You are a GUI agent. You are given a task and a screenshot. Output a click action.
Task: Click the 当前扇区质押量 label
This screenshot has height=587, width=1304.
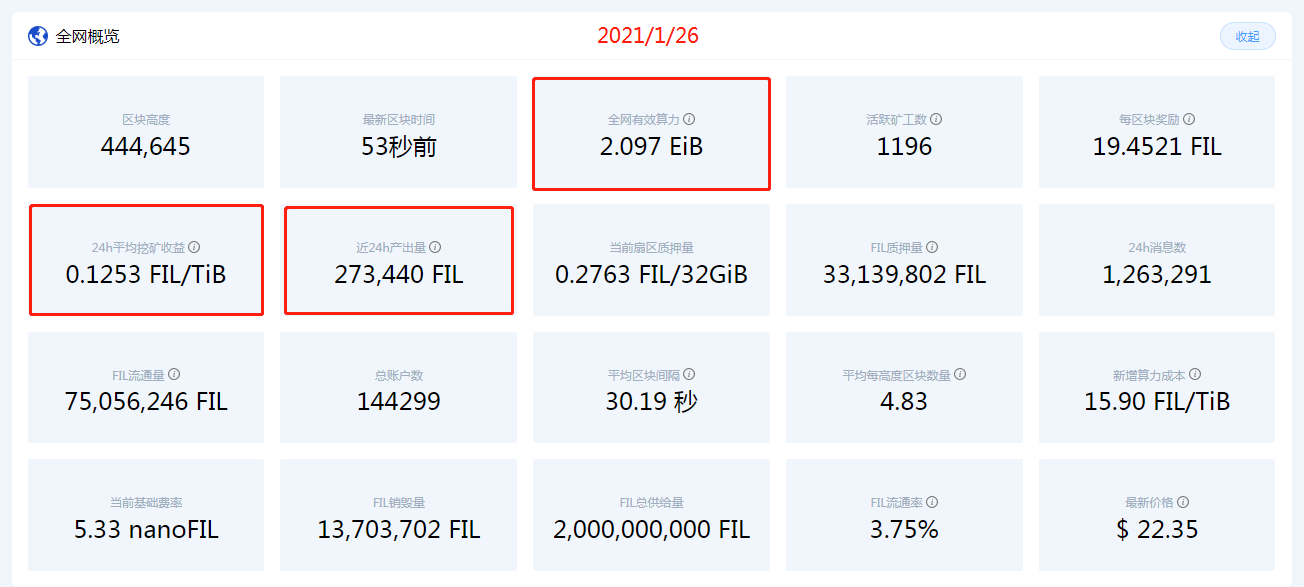click(x=651, y=248)
